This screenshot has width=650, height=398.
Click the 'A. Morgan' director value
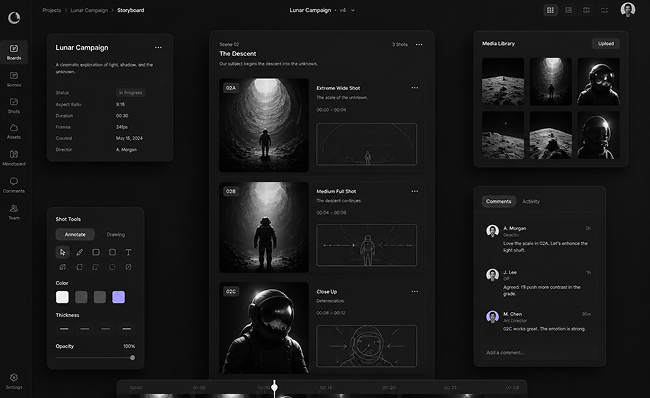126,150
